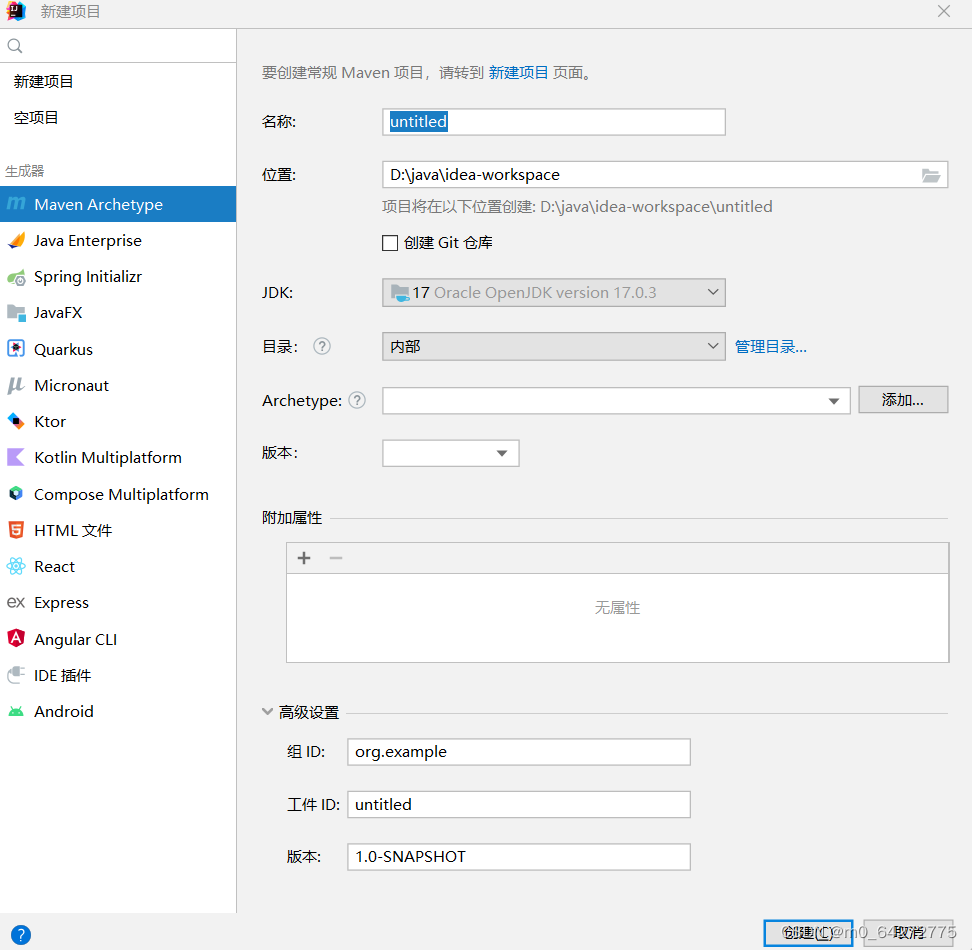Viewport: 972px width, 950px height.
Task: Click the Express ex icon
Action: [16, 602]
